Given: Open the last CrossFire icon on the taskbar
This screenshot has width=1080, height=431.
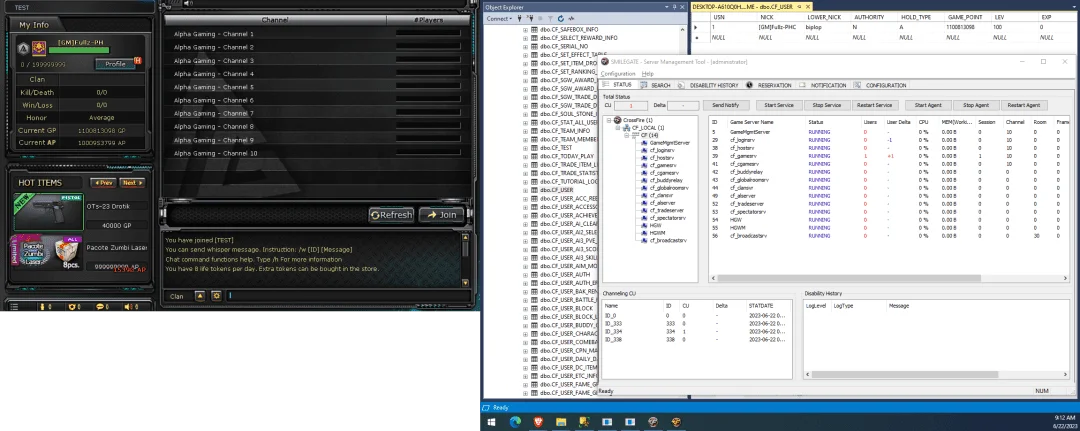Looking at the screenshot, I should 676,421.
